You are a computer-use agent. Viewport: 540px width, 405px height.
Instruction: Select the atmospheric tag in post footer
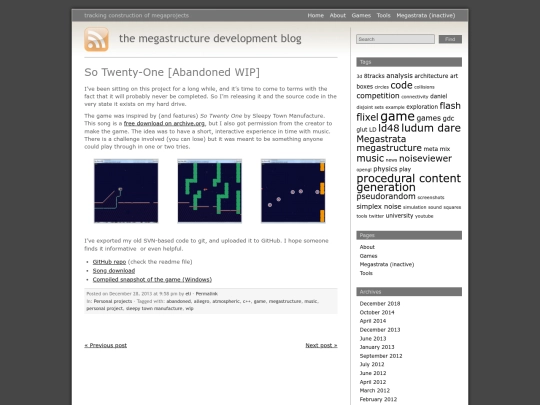[226, 301]
